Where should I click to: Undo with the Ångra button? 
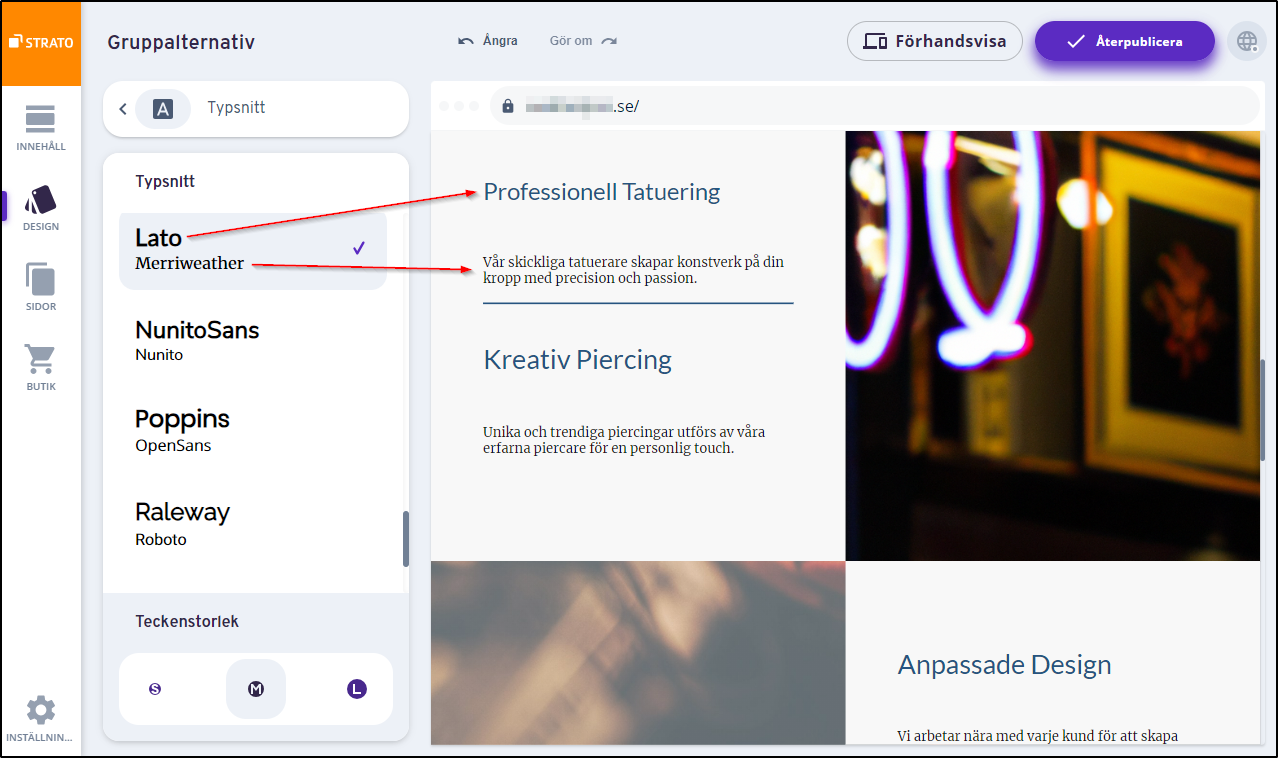click(x=488, y=41)
